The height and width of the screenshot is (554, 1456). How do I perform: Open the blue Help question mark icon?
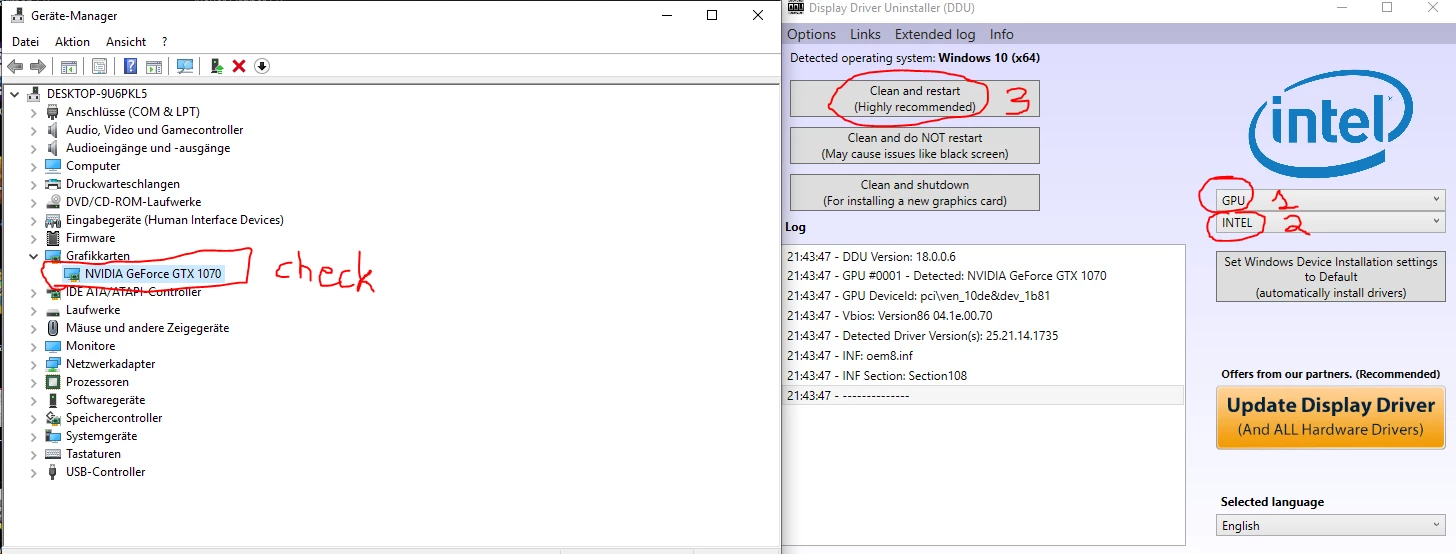coord(130,66)
